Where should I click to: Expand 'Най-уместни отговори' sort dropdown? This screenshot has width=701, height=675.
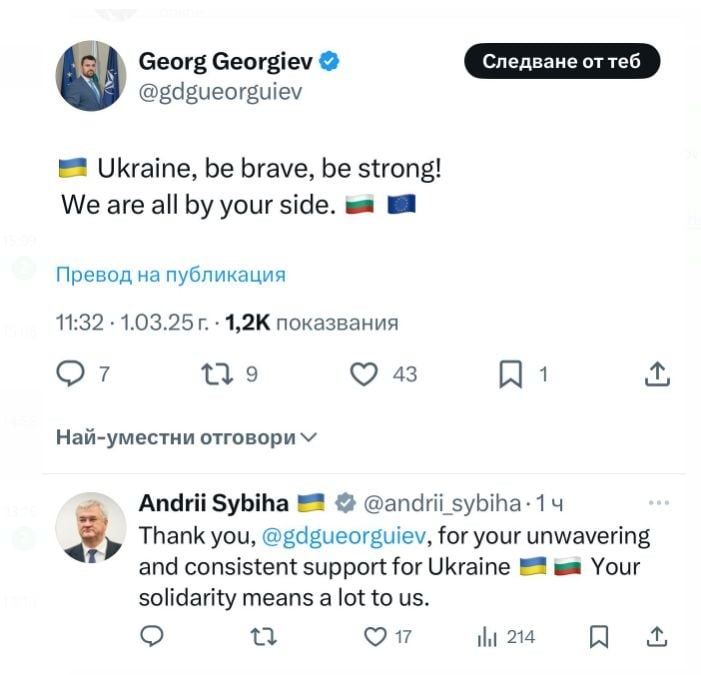coord(186,437)
